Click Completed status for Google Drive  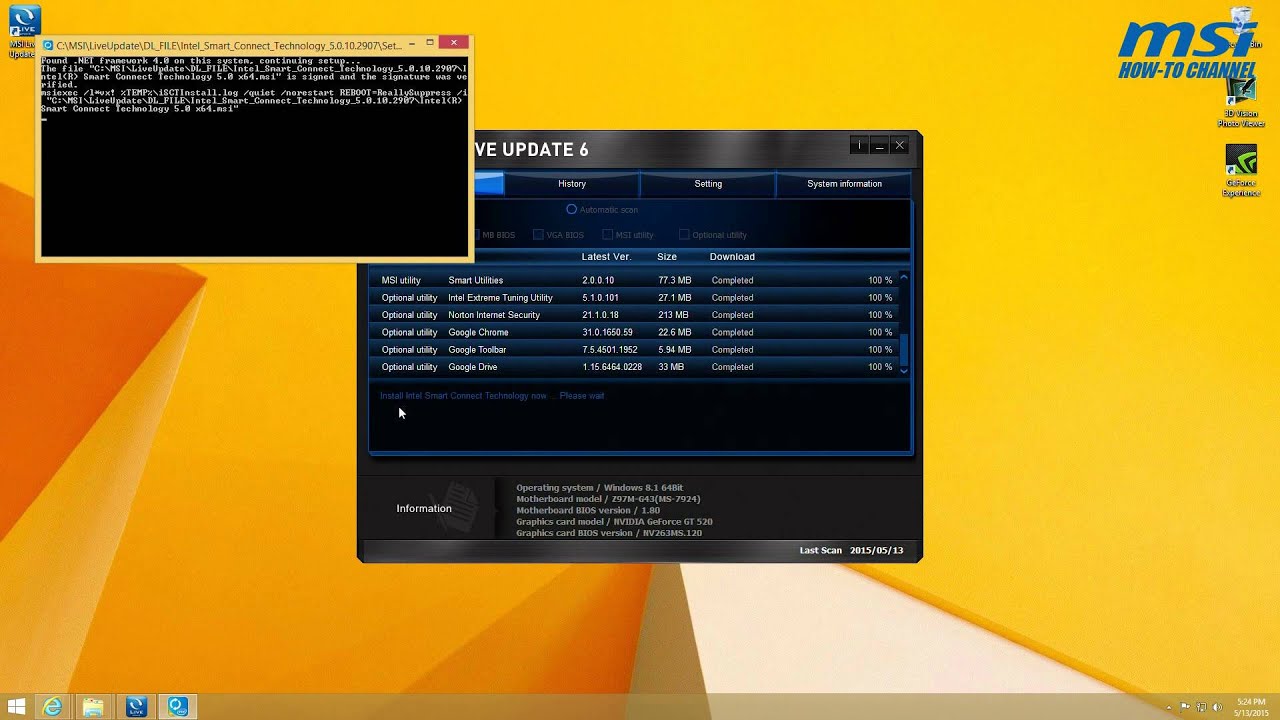tap(732, 367)
